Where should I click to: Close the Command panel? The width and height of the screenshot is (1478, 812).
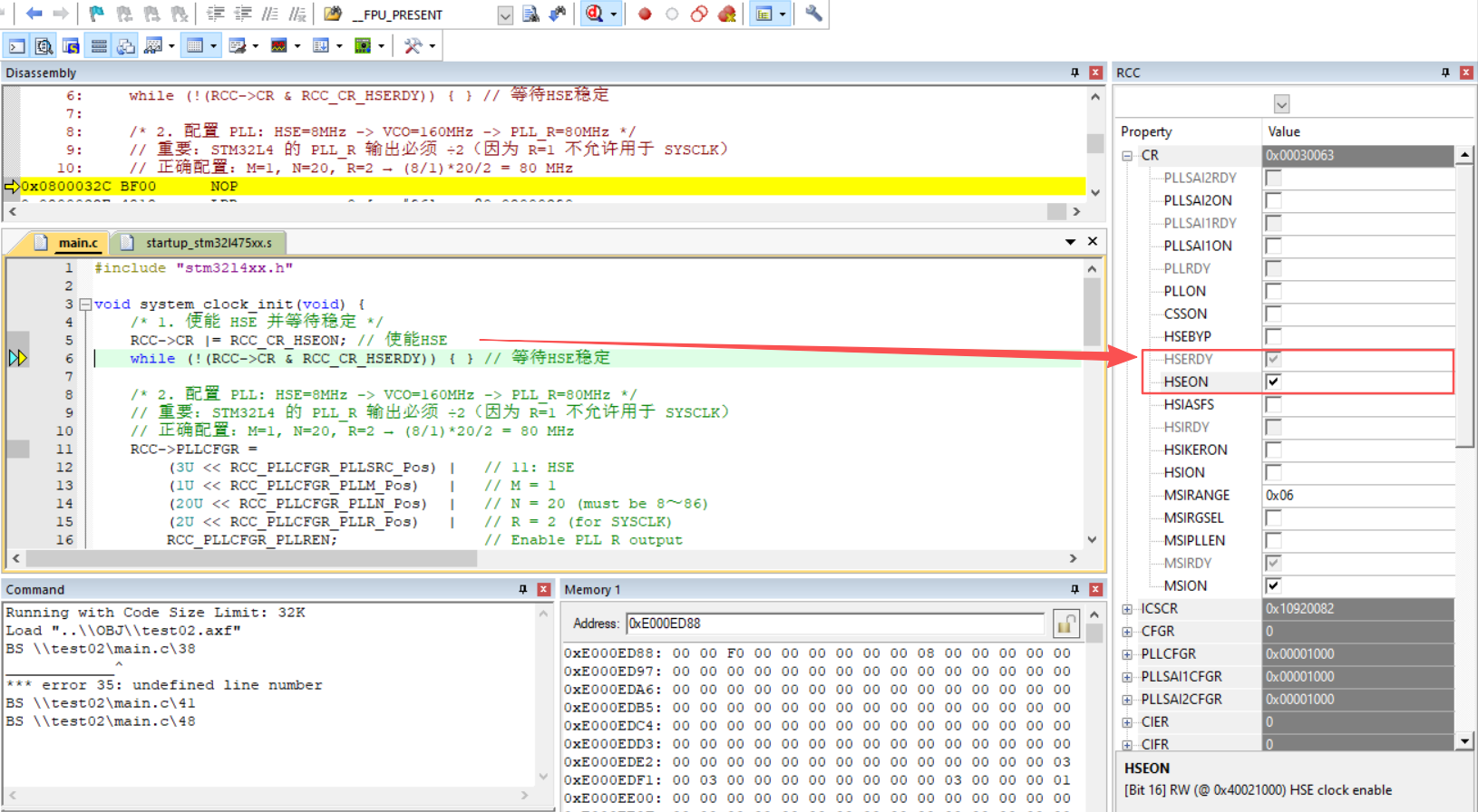point(544,589)
